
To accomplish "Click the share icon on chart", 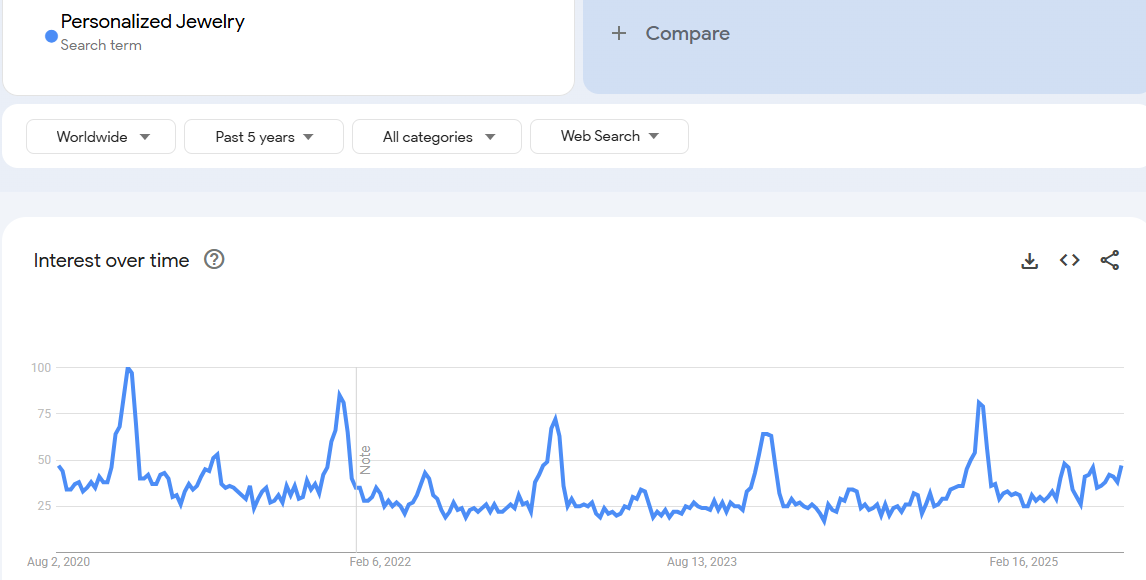I will pyautogui.click(x=1109, y=261).
